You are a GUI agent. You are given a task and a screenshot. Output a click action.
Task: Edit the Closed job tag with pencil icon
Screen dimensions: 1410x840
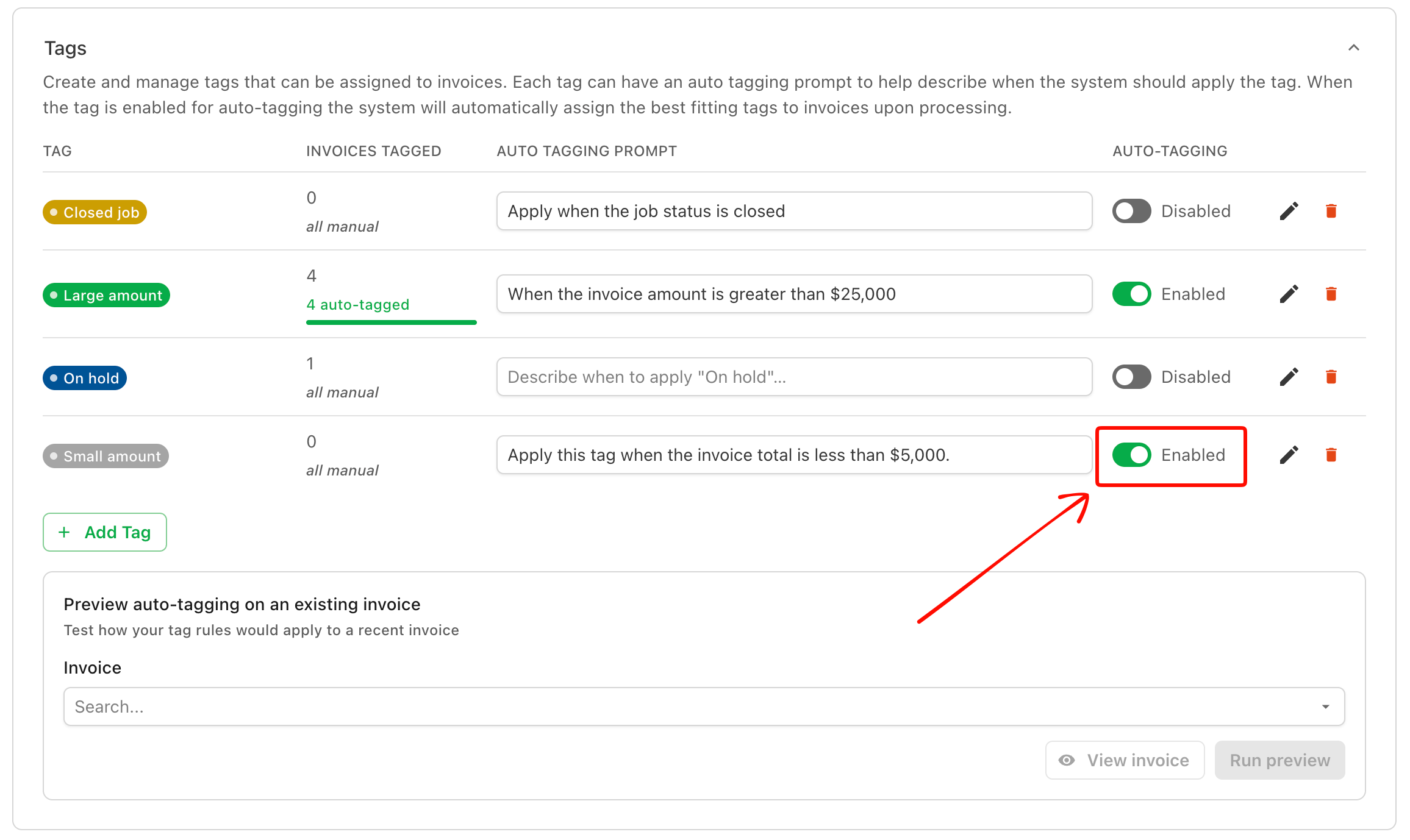[x=1289, y=211]
